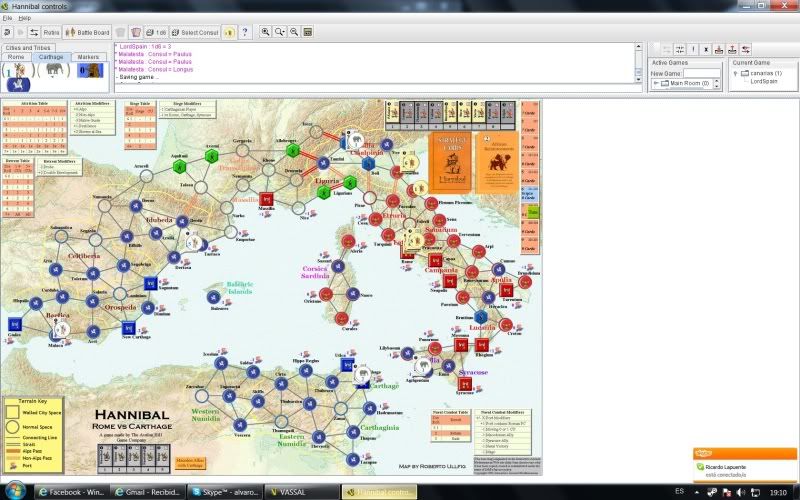
Task: Zoom in on the map
Action: (265, 32)
